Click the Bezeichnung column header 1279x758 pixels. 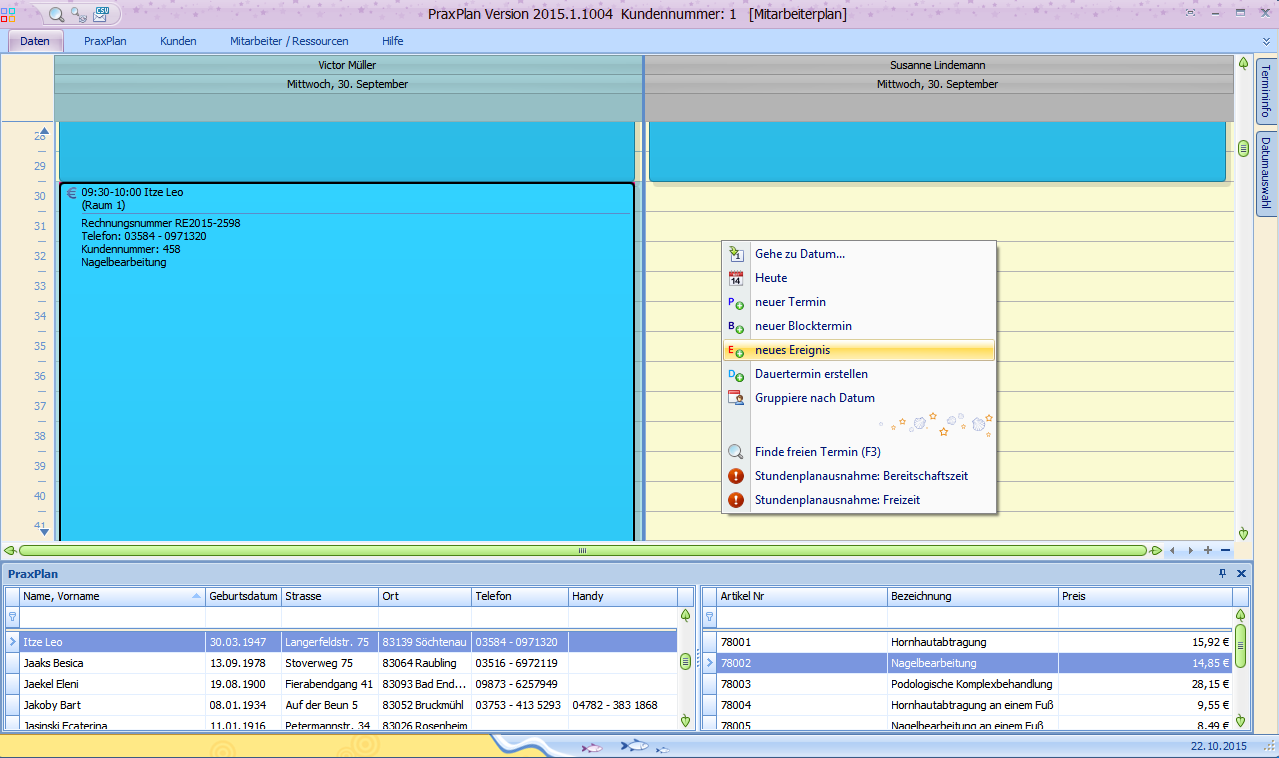point(972,596)
